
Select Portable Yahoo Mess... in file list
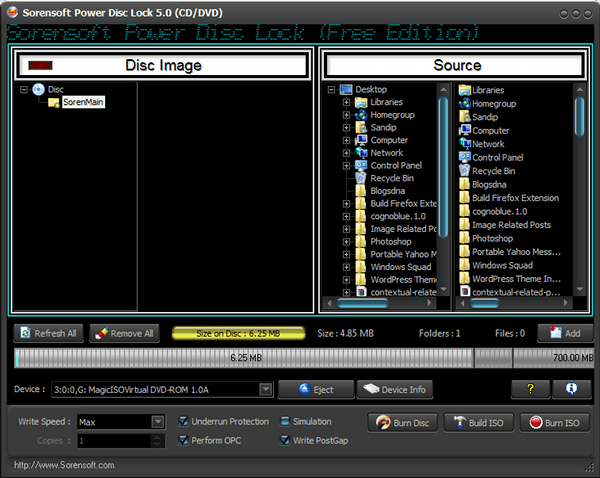516,251
